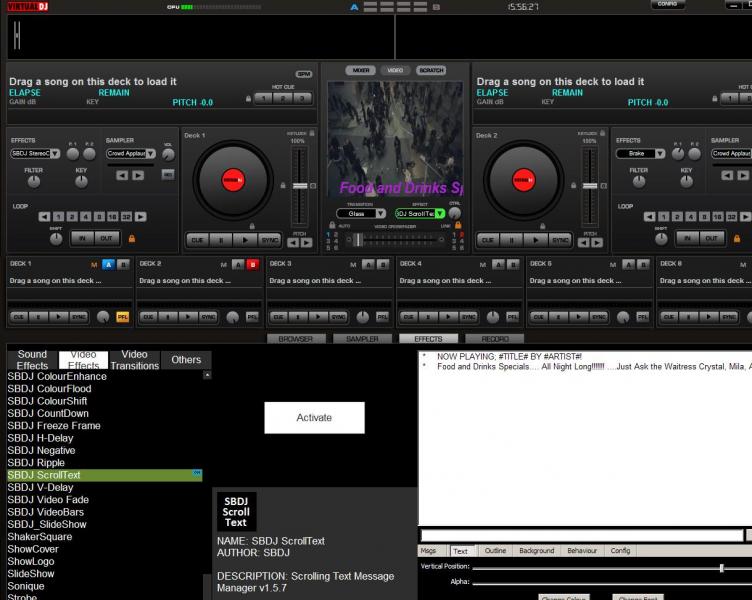Viewport: 752px width, 600px height.
Task: Open the Outline tab in ScrollText settings
Action: tap(495, 551)
